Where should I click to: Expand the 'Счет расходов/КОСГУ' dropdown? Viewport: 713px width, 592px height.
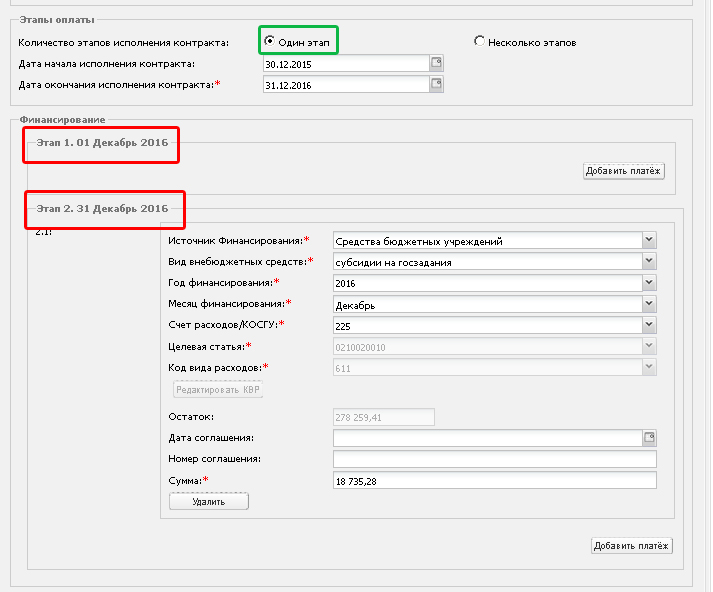click(x=648, y=325)
